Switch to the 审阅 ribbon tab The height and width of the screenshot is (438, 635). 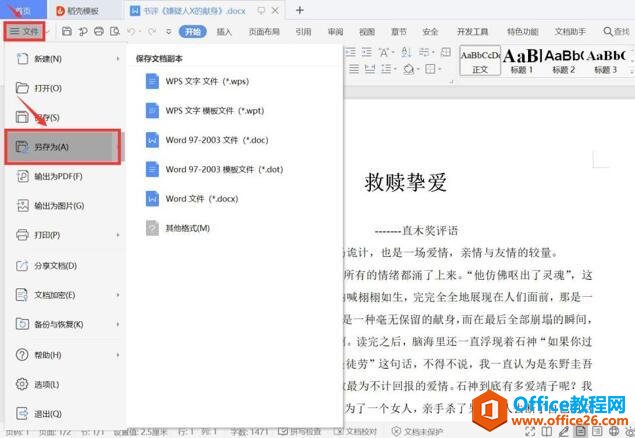[x=335, y=32]
